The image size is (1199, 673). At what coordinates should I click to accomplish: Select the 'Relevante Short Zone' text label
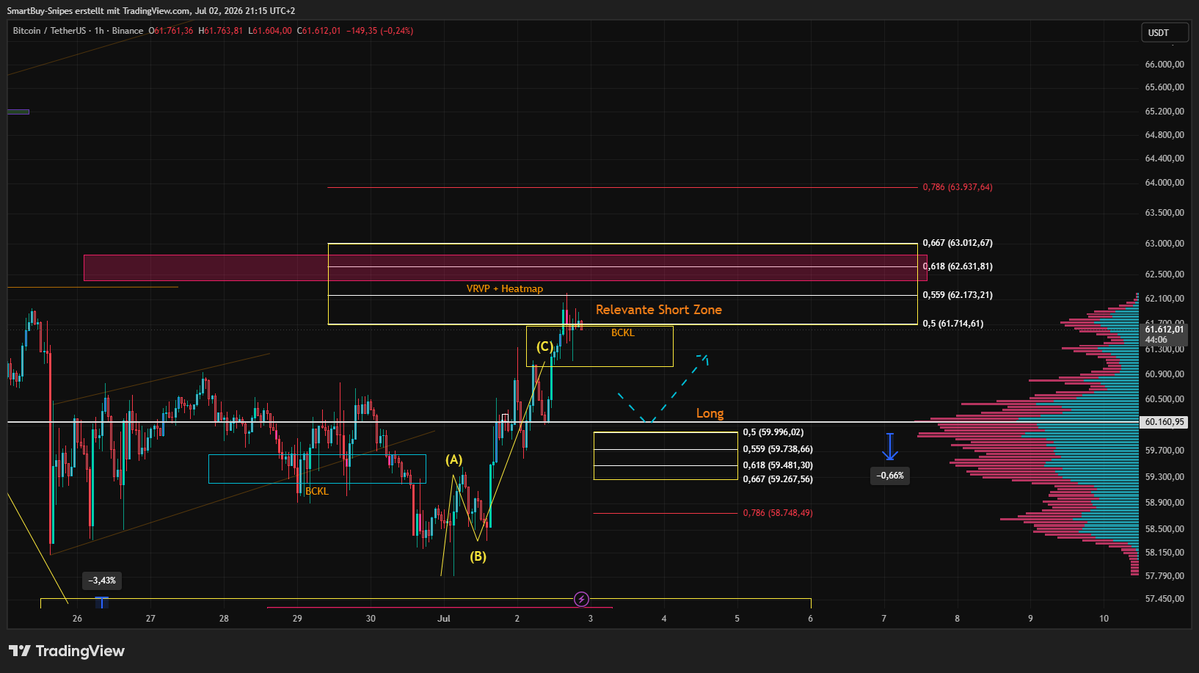click(658, 310)
